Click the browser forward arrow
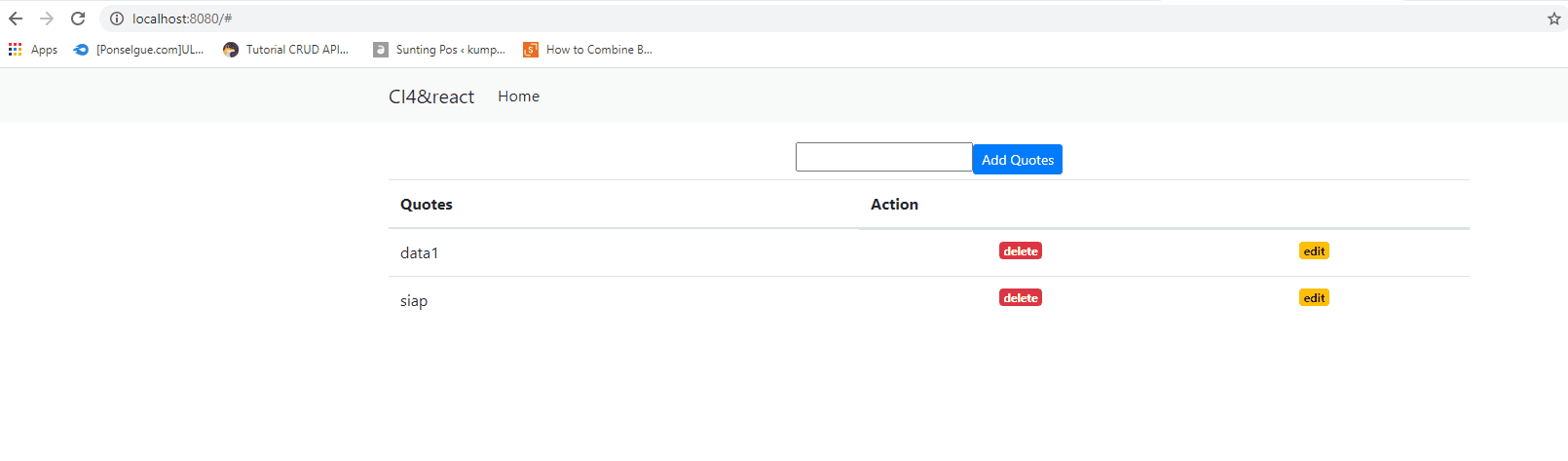 click(x=47, y=19)
